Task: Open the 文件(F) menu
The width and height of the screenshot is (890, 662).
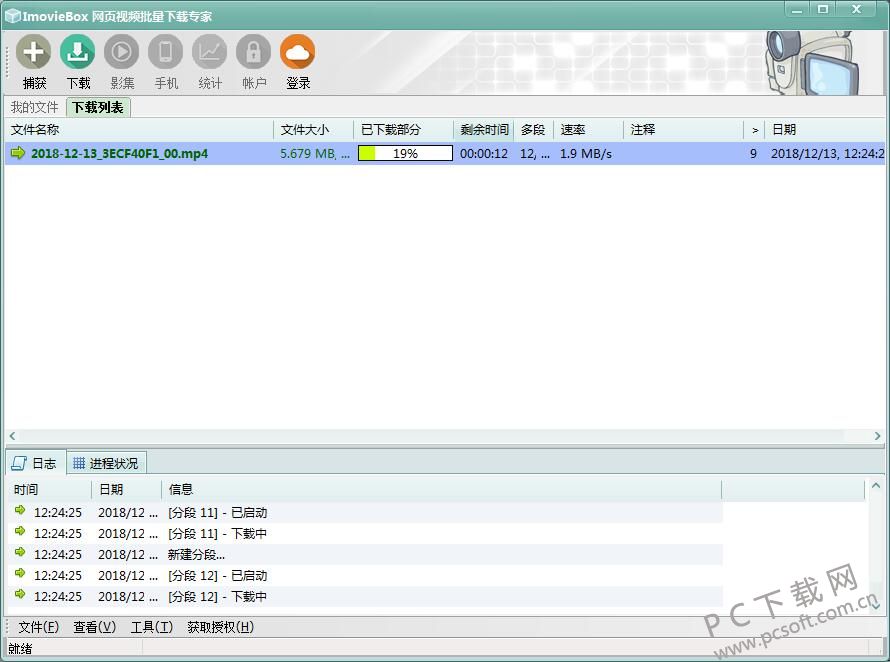Action: click(x=39, y=627)
